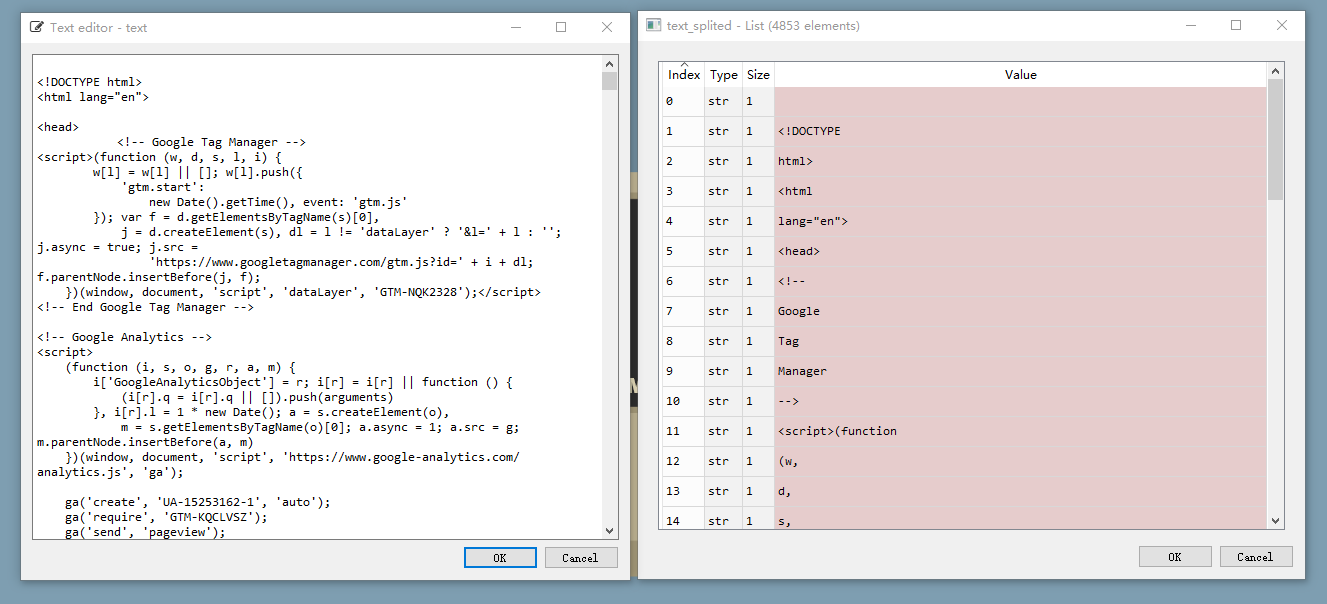This screenshot has width=1327, height=604.
Task: Click the '<!-- End Google Tag Manager -->' line
Action: pyautogui.click(x=145, y=307)
